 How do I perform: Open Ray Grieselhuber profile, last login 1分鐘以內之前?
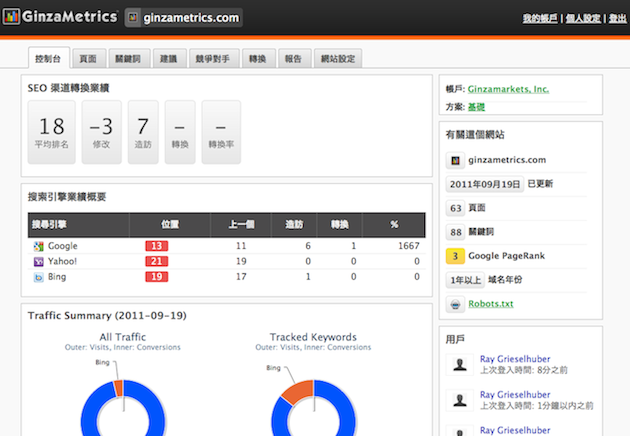515,395
